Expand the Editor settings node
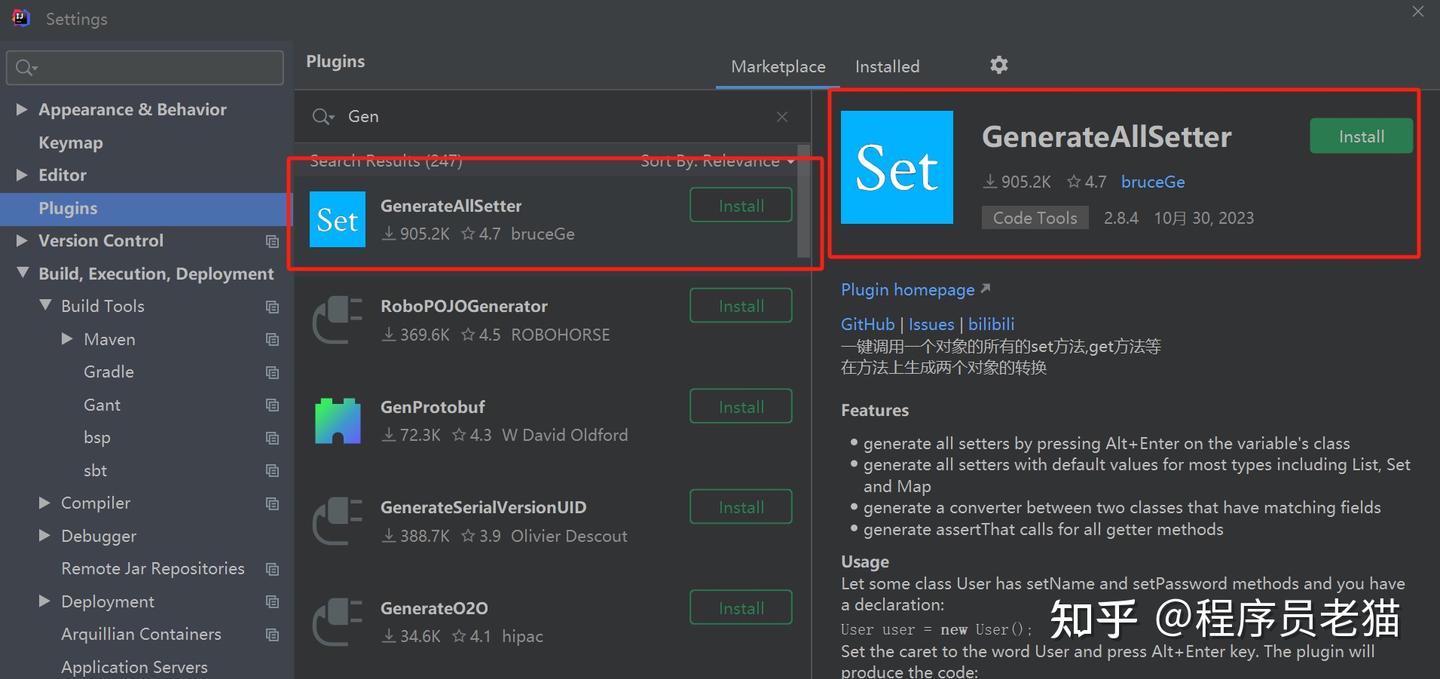Image resolution: width=1440 pixels, height=679 pixels. (x=22, y=175)
